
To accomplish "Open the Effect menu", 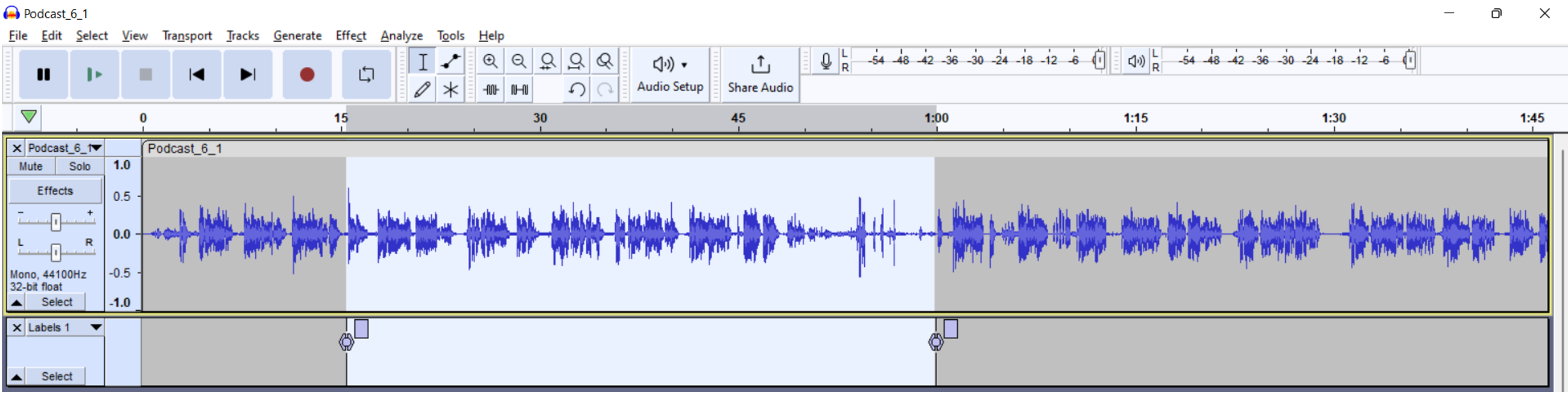I will tap(351, 36).
